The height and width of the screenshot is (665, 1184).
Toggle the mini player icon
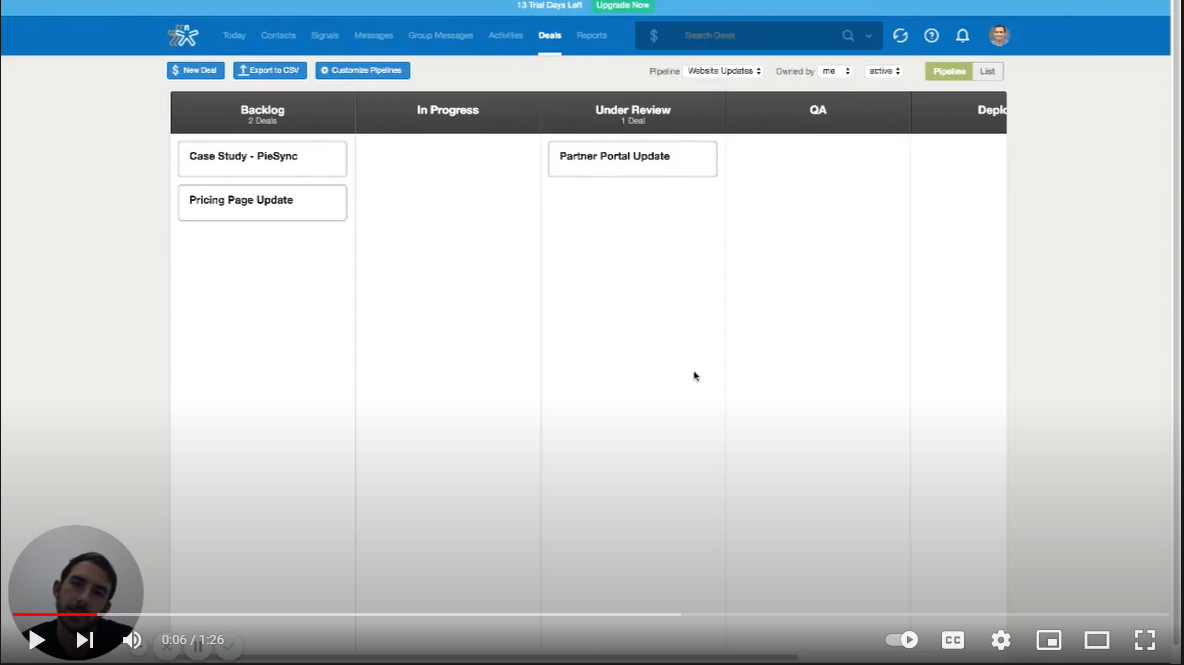tap(1048, 640)
